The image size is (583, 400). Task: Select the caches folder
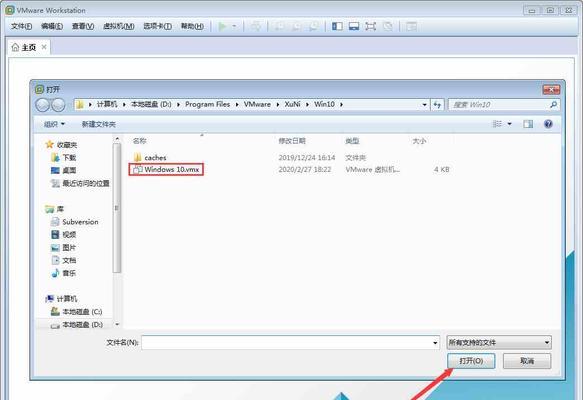click(x=150, y=158)
